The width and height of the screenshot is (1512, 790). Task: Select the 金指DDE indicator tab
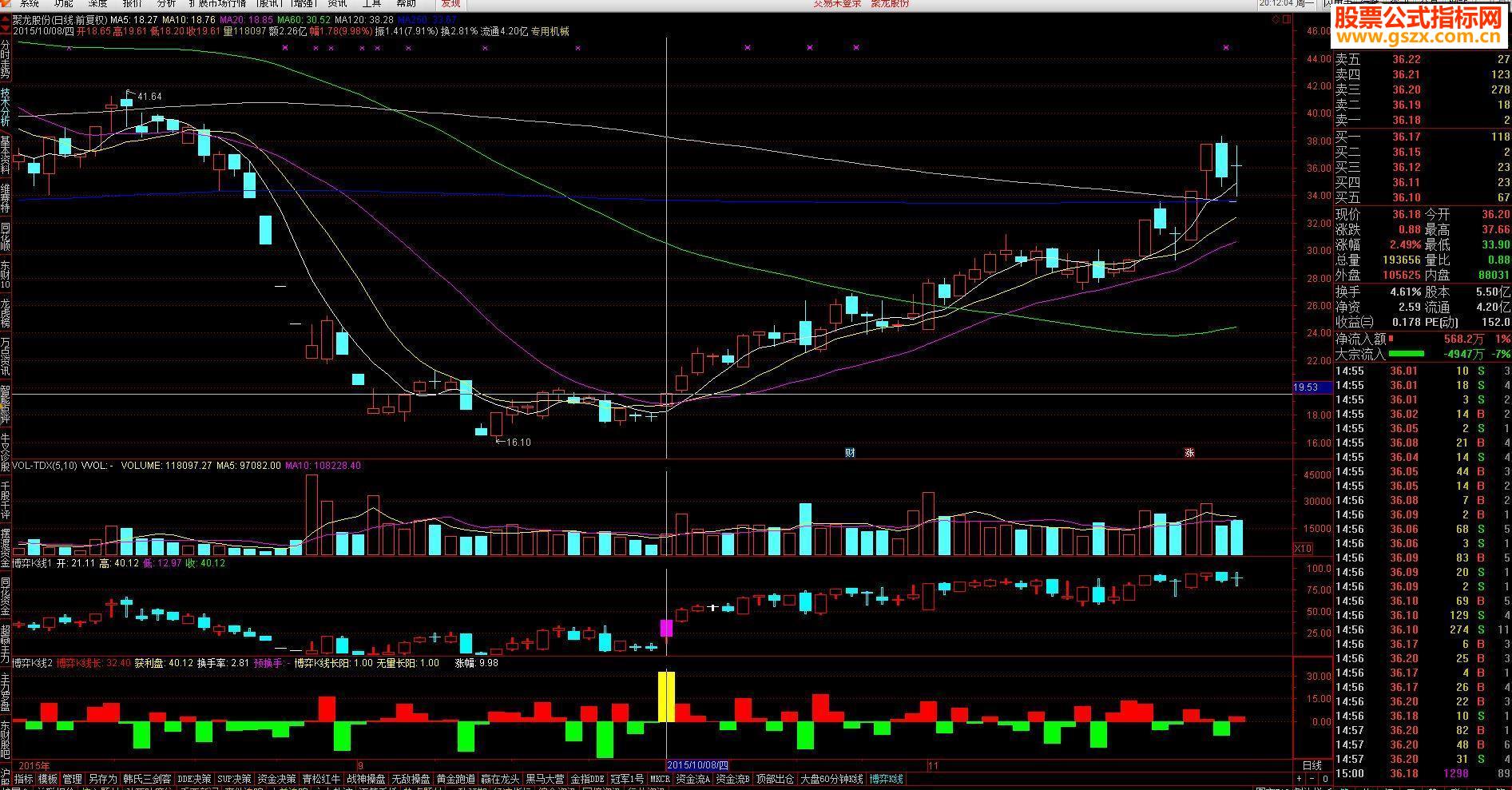[587, 779]
